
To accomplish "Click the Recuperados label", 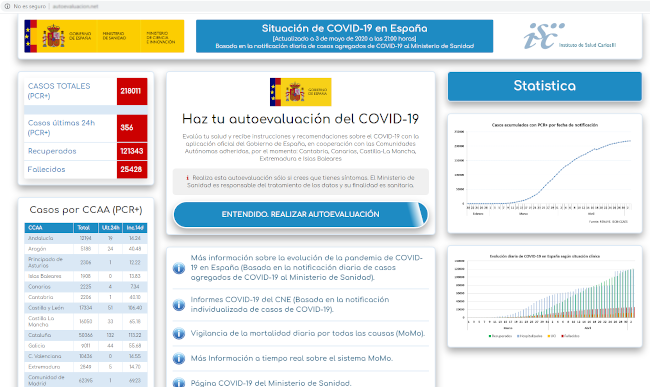I will 52,151.
